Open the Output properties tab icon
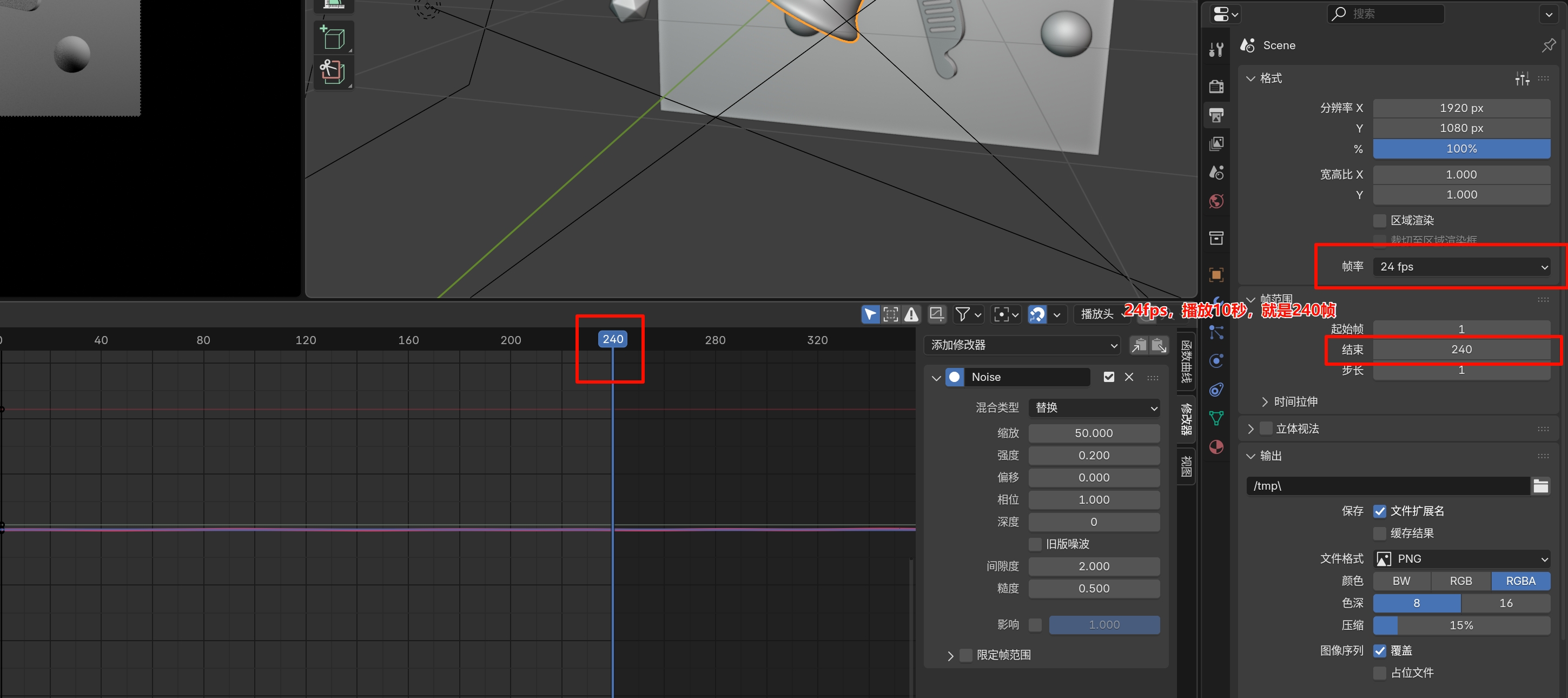The height and width of the screenshot is (698, 1568). click(1215, 115)
